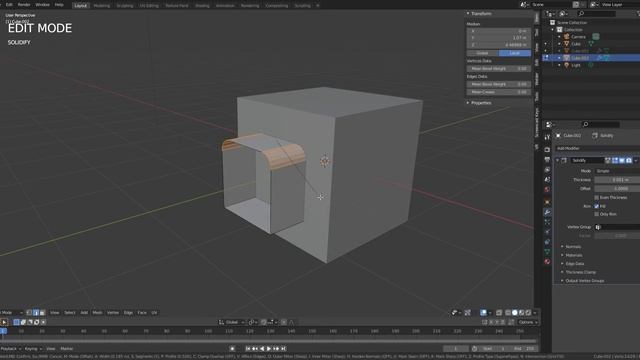Viewport: 640px width, 360px height.
Task: Play the animation in reverse
Action: tap(262, 349)
